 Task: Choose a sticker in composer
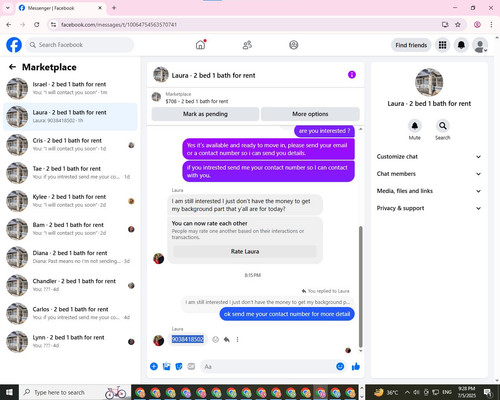pyautogui.click(x=179, y=366)
